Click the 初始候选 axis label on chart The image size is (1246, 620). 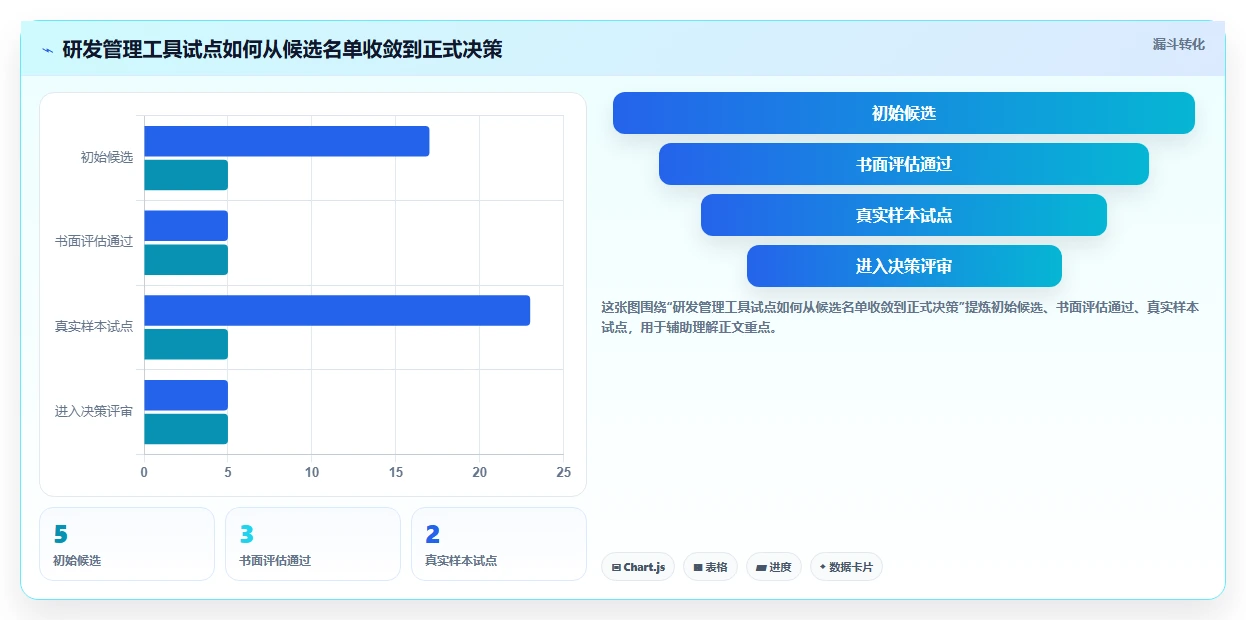(x=107, y=158)
